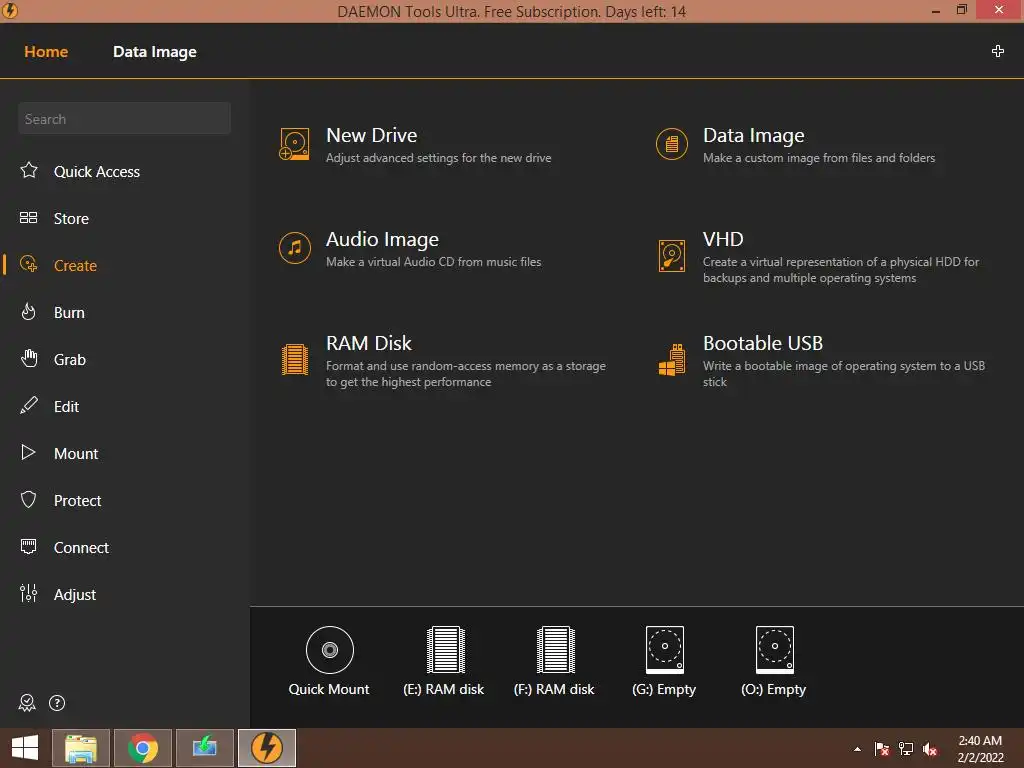Open the Windows Start button
This screenshot has height=768, width=1024.
pos(25,748)
